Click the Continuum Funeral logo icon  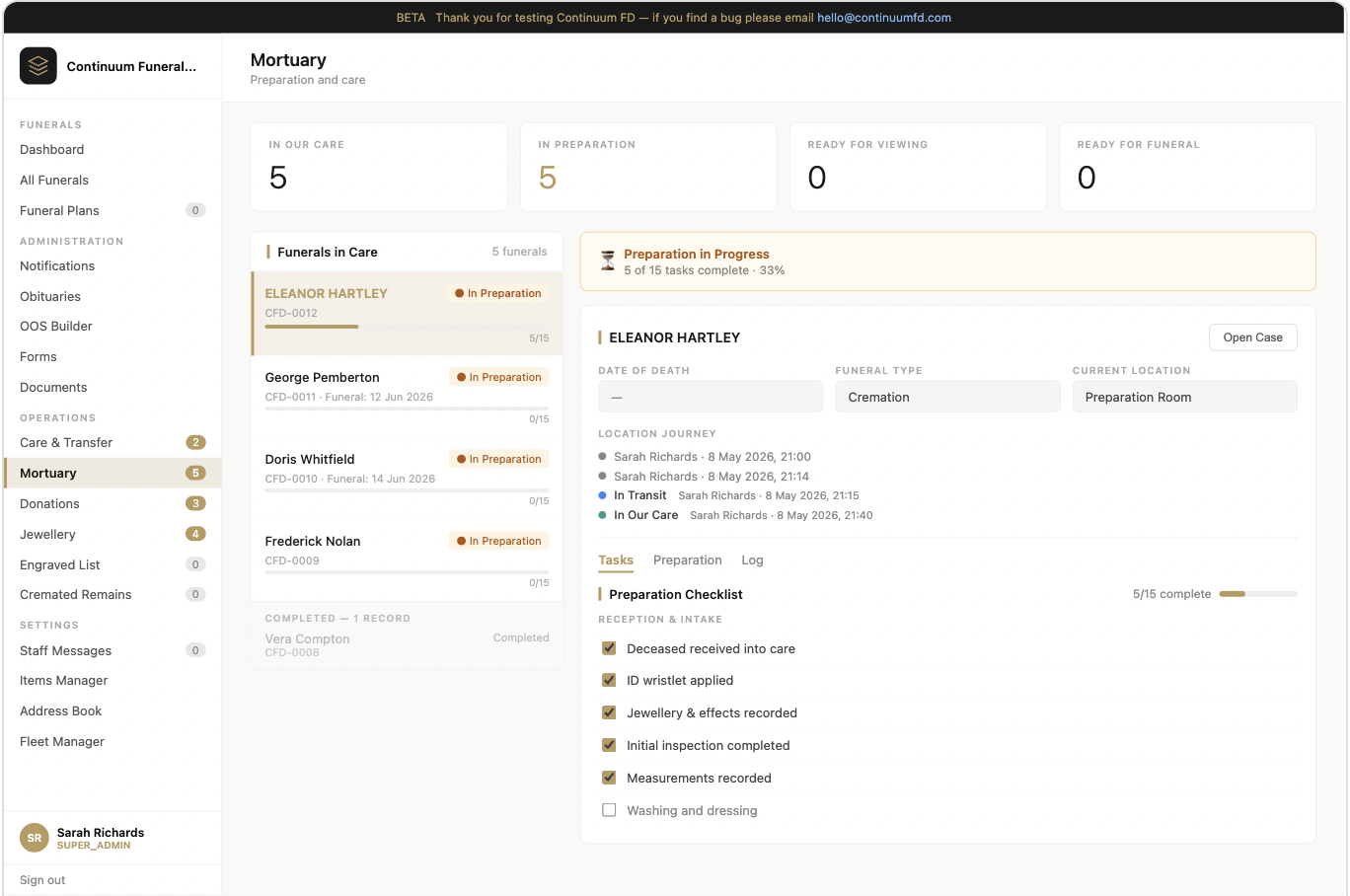38,66
